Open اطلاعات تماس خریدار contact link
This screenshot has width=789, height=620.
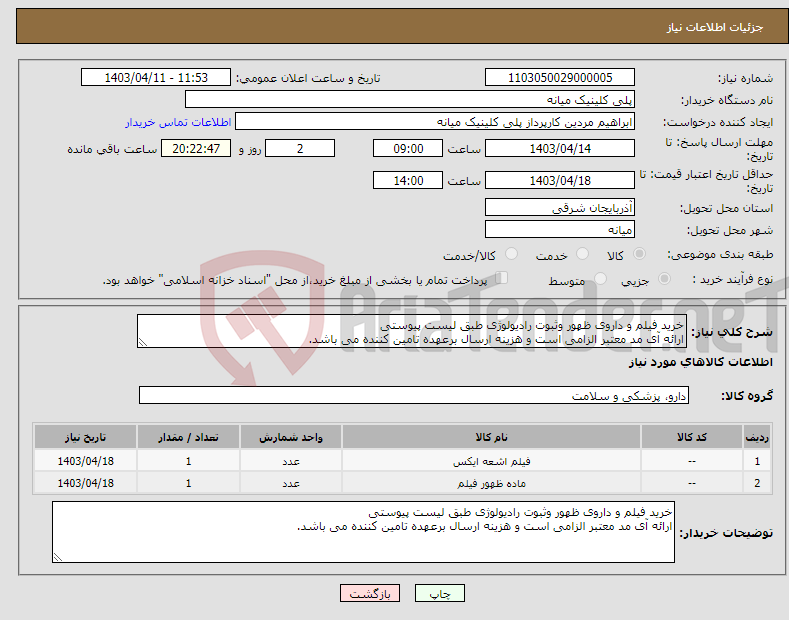click(x=178, y=122)
